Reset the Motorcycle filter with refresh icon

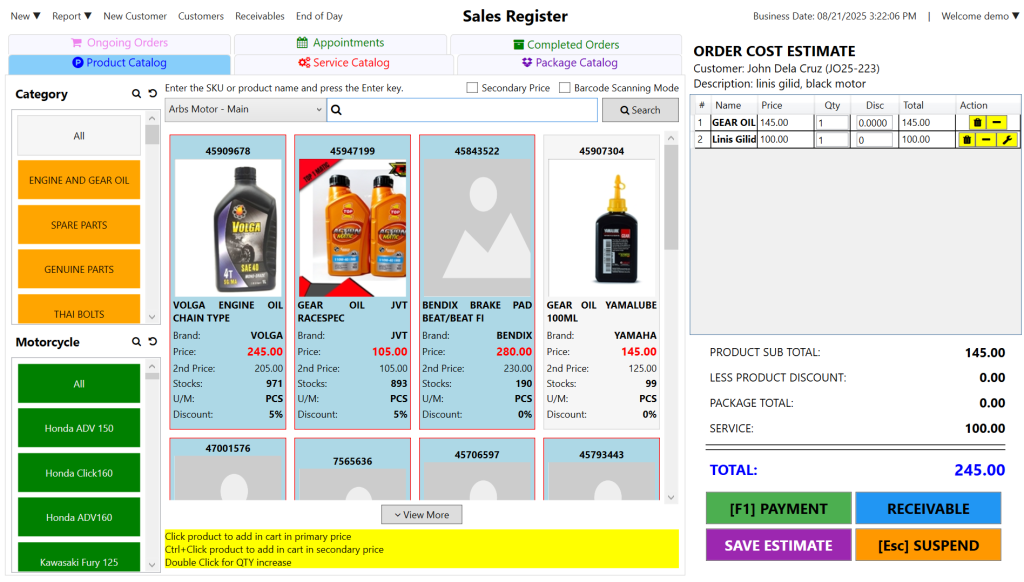(x=153, y=342)
